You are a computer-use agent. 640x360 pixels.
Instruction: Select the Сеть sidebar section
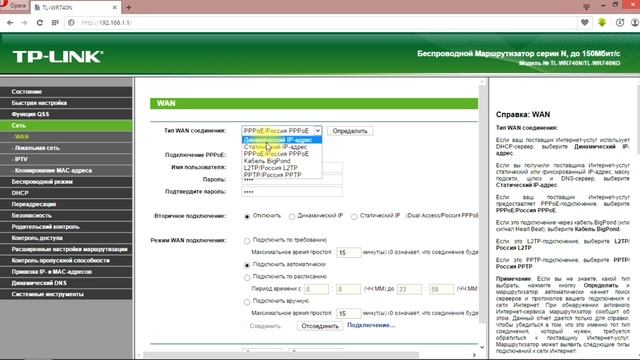tap(66, 125)
